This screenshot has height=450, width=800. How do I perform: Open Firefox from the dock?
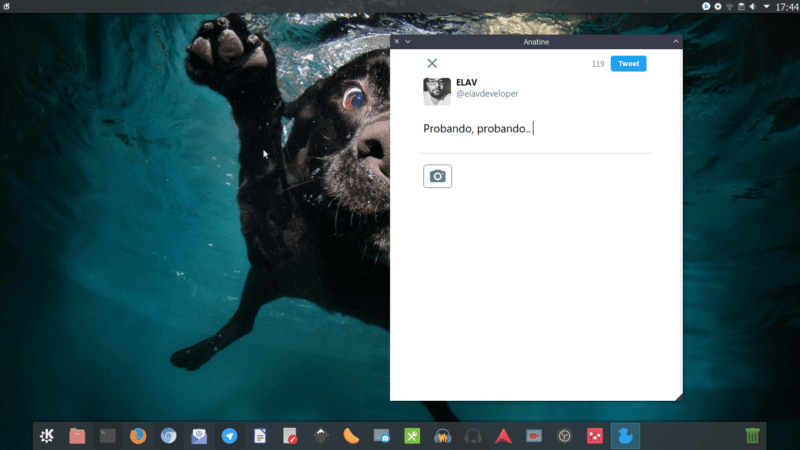tap(138, 436)
